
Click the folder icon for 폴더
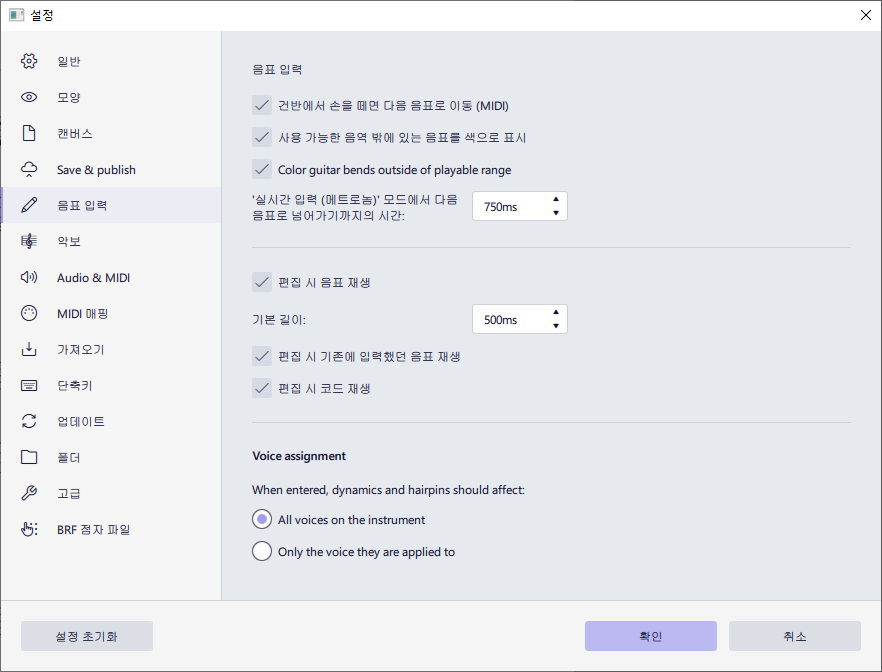click(x=29, y=457)
